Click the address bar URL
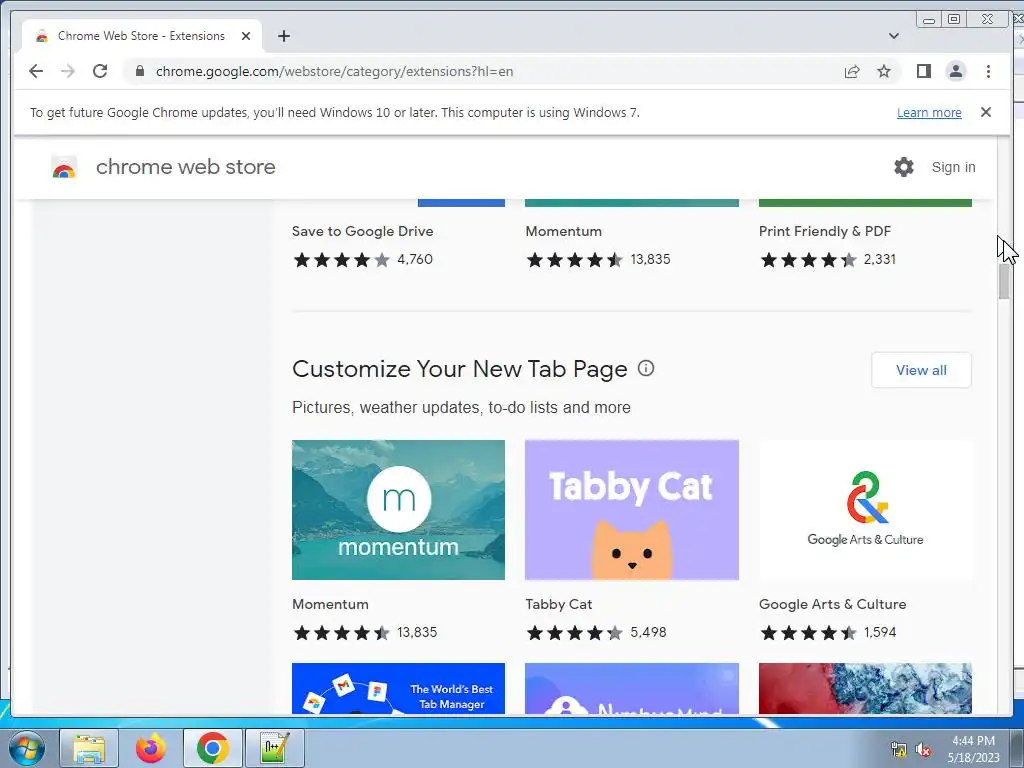This screenshot has width=1024, height=768. [x=334, y=71]
